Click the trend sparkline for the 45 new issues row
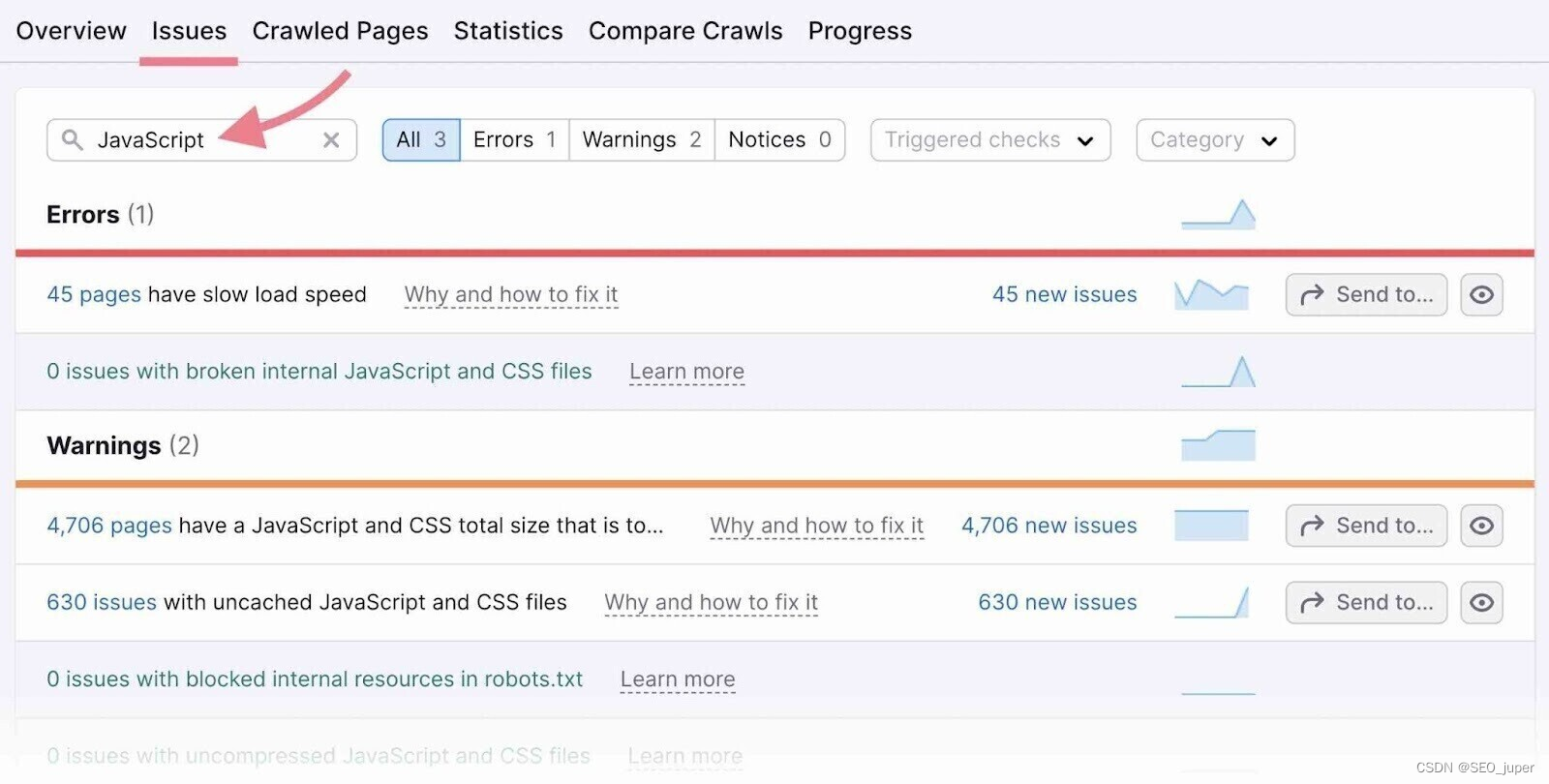This screenshot has width=1549, height=784. tap(1211, 294)
